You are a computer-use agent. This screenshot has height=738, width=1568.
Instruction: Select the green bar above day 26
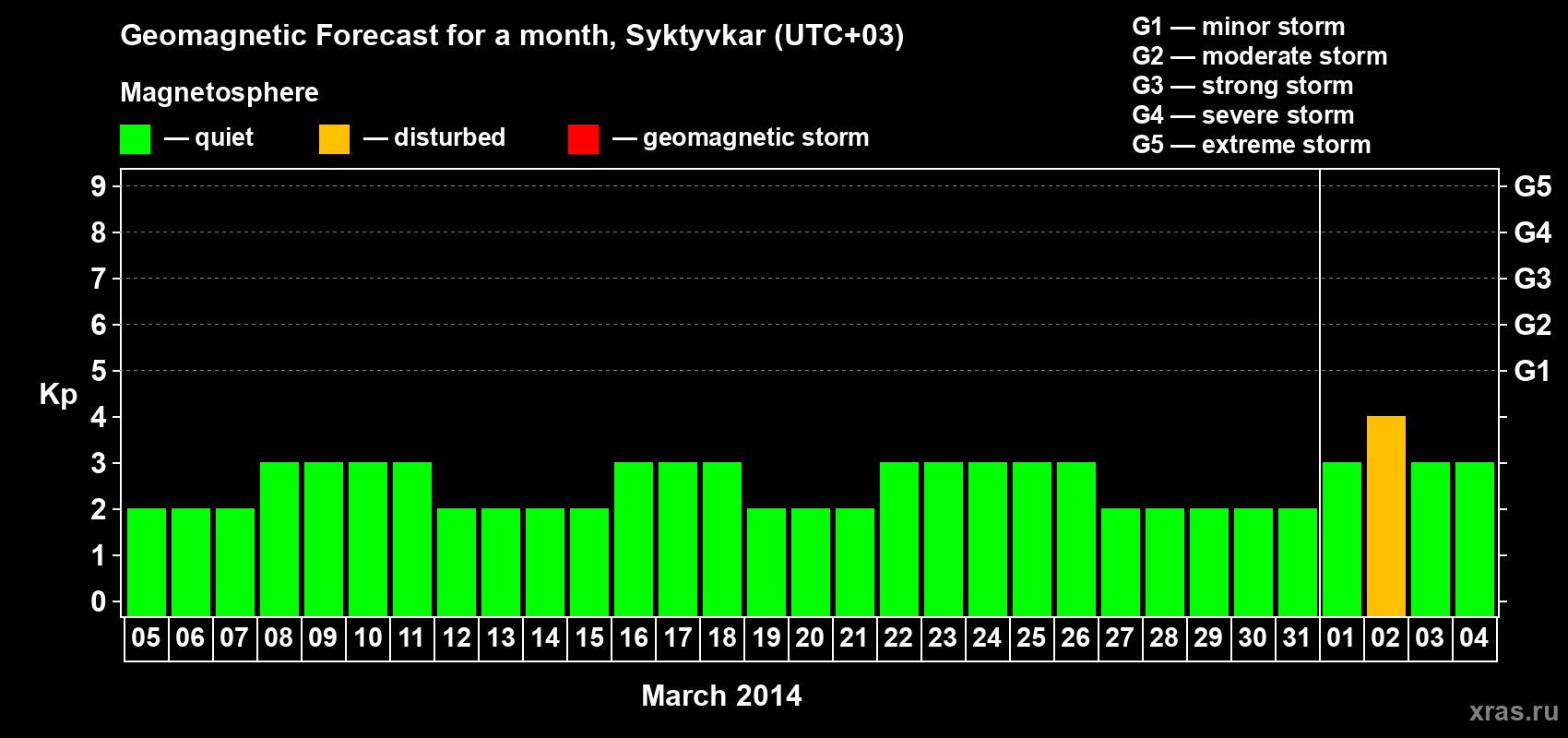pos(1076,540)
